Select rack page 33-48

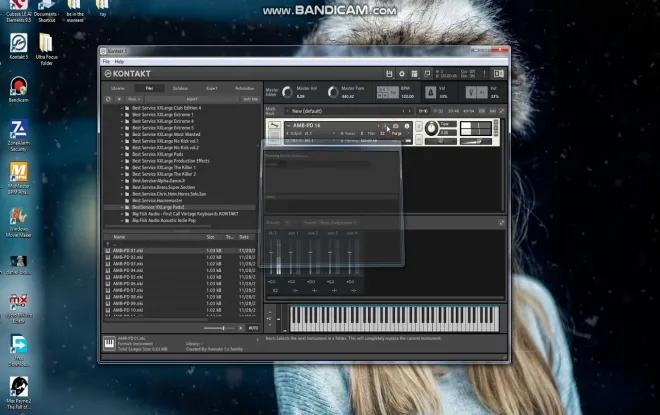pos(453,111)
